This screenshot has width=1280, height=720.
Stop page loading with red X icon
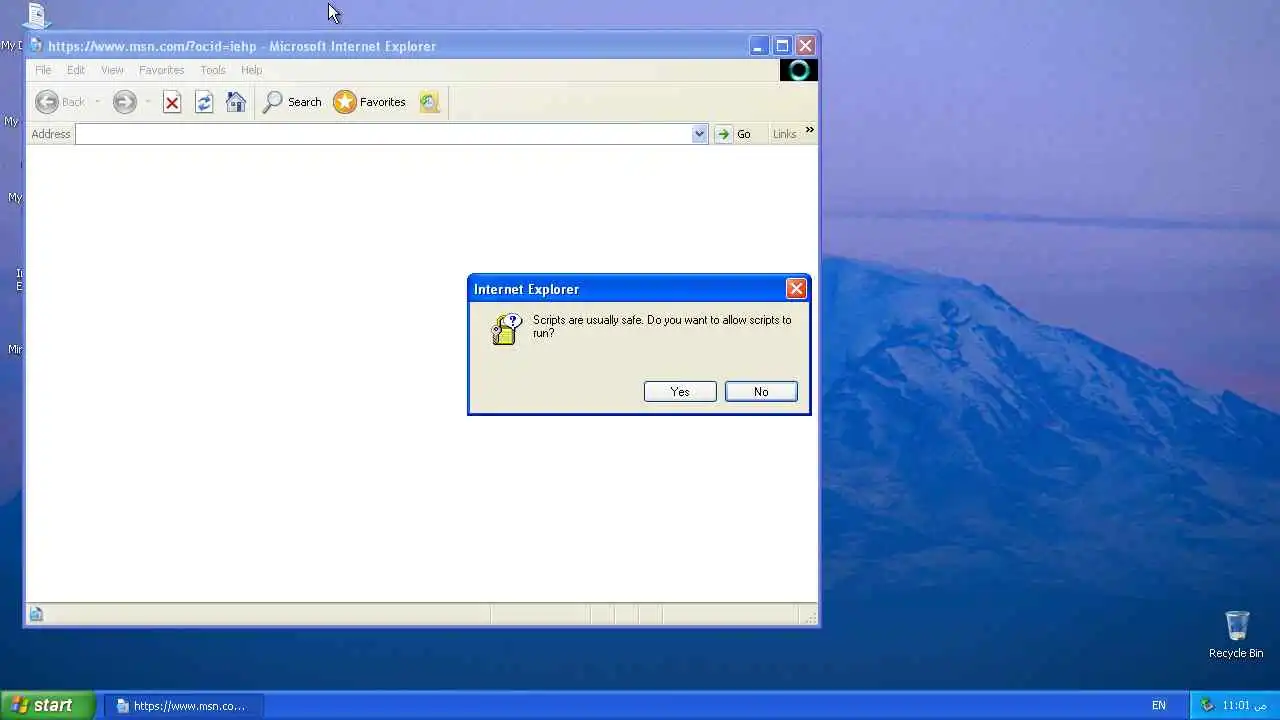coord(172,102)
